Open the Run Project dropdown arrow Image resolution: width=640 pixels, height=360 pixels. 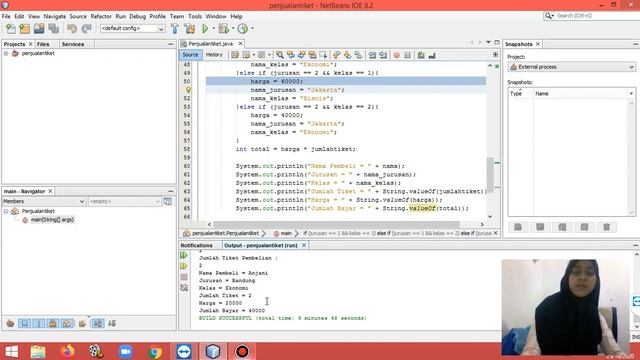213,29
